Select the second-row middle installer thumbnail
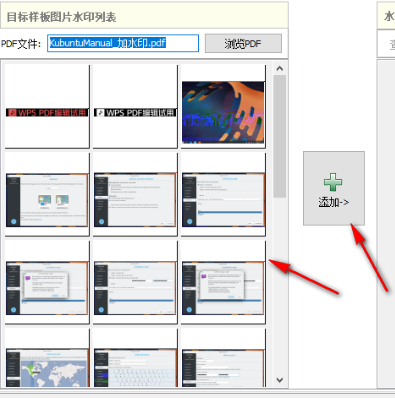 point(135,195)
